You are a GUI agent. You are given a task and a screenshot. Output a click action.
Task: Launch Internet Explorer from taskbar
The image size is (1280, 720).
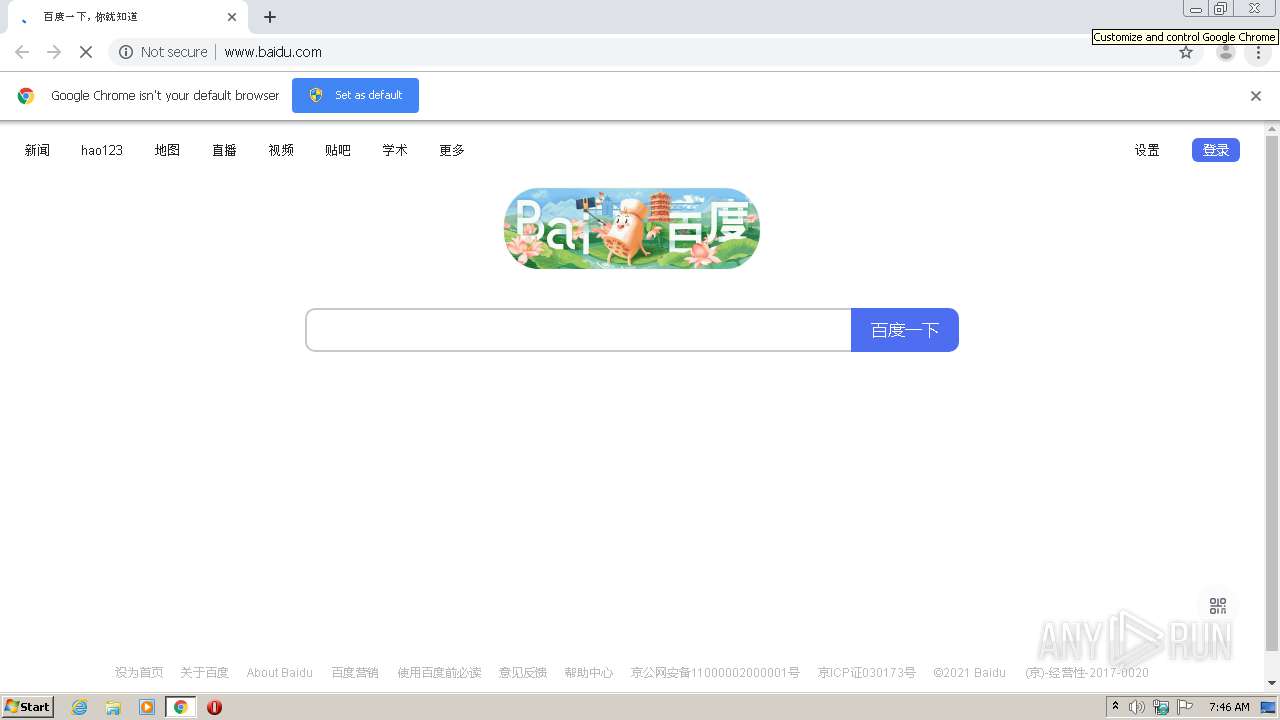pos(80,707)
